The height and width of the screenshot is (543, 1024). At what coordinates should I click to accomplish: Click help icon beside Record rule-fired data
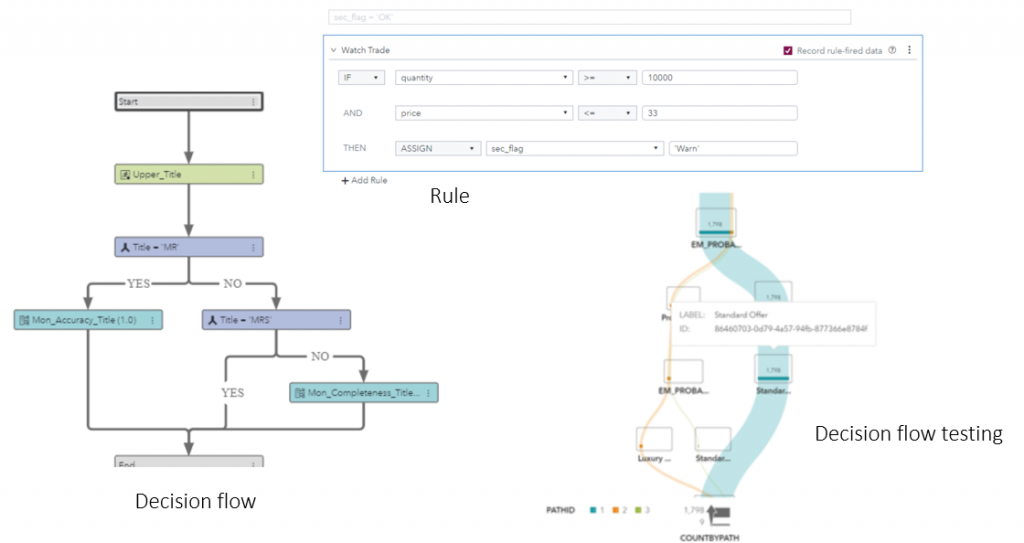892,50
